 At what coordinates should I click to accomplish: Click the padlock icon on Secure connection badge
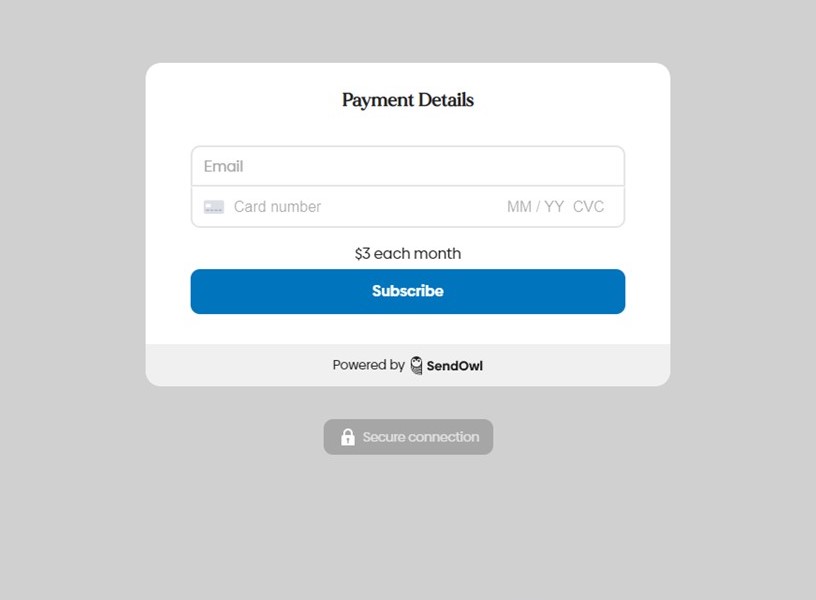[348, 436]
